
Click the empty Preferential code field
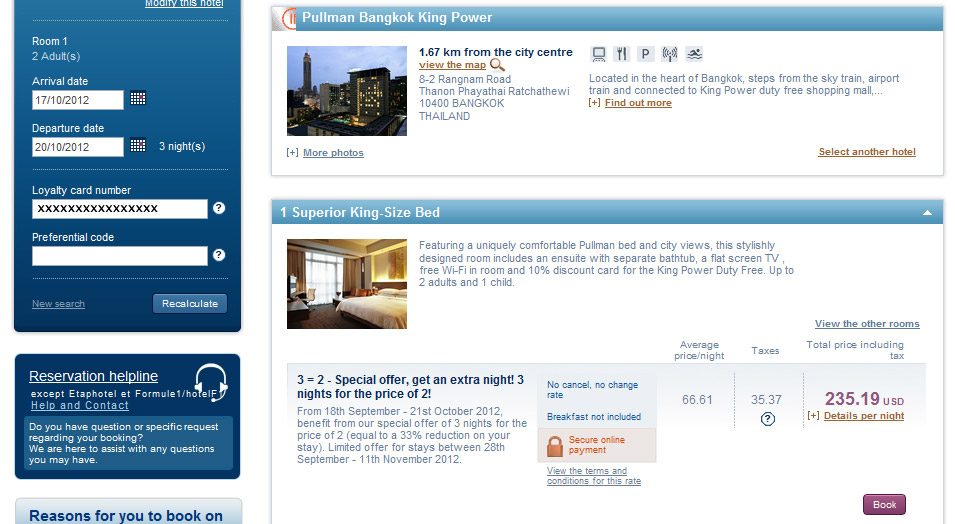(119, 256)
